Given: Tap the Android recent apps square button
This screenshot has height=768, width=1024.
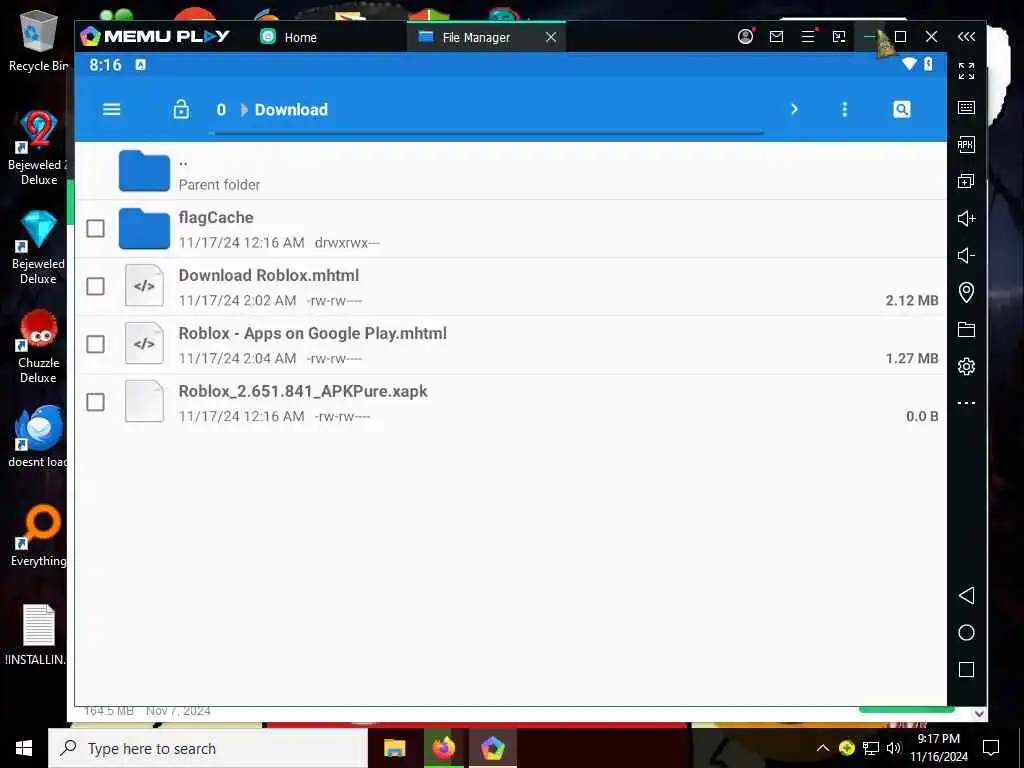Looking at the screenshot, I should tap(967, 669).
